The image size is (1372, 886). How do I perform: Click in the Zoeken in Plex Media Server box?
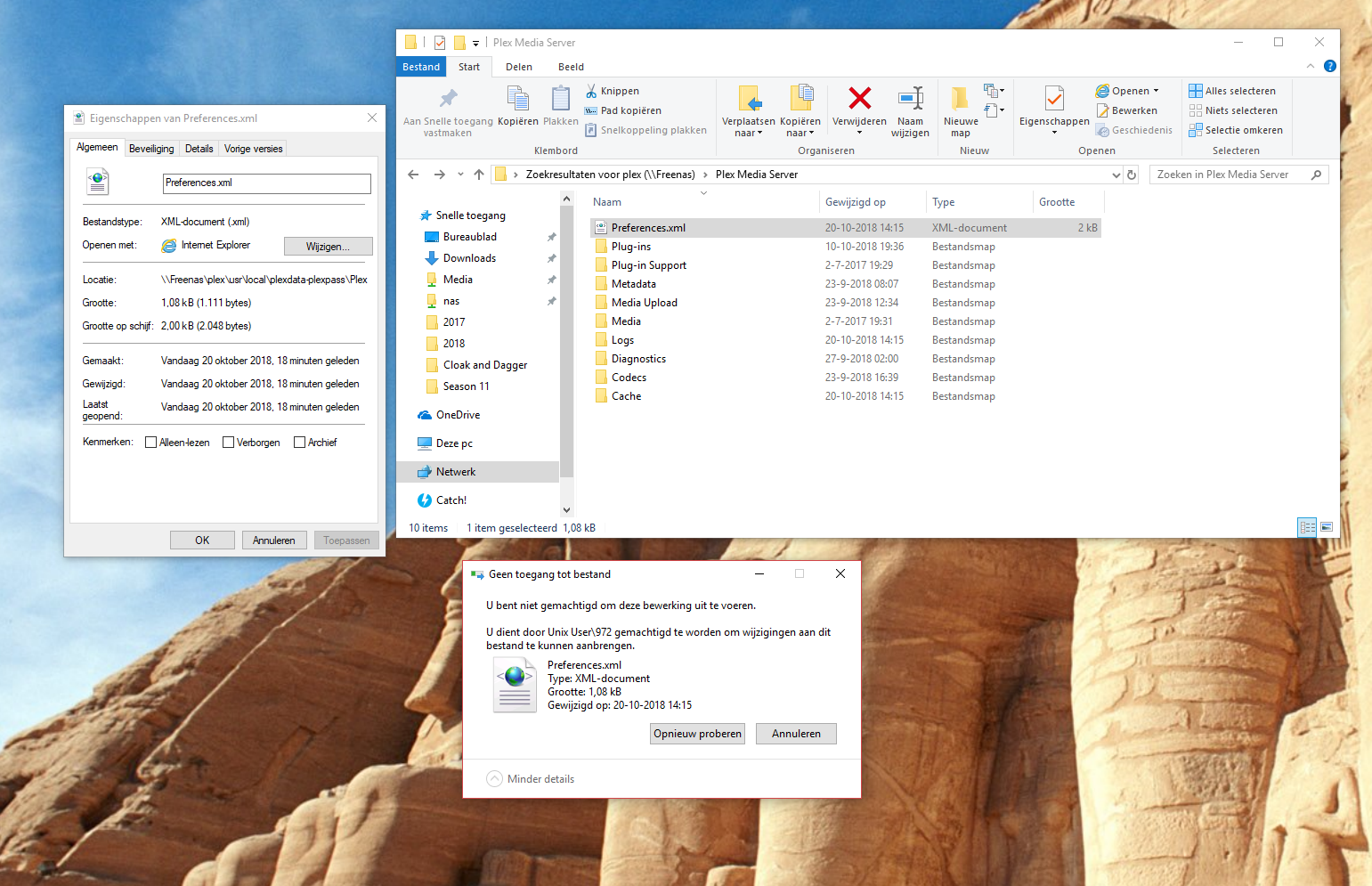click(x=1238, y=175)
